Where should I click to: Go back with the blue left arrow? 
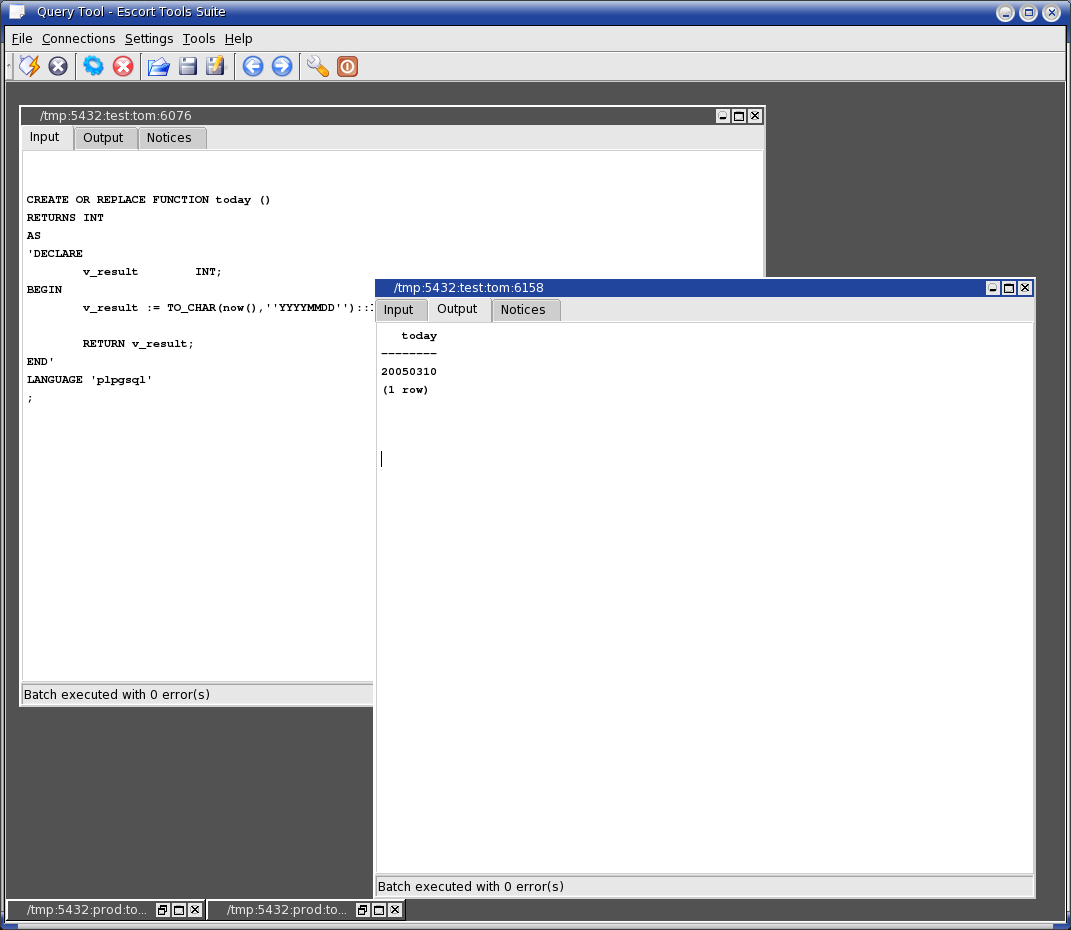click(x=253, y=66)
